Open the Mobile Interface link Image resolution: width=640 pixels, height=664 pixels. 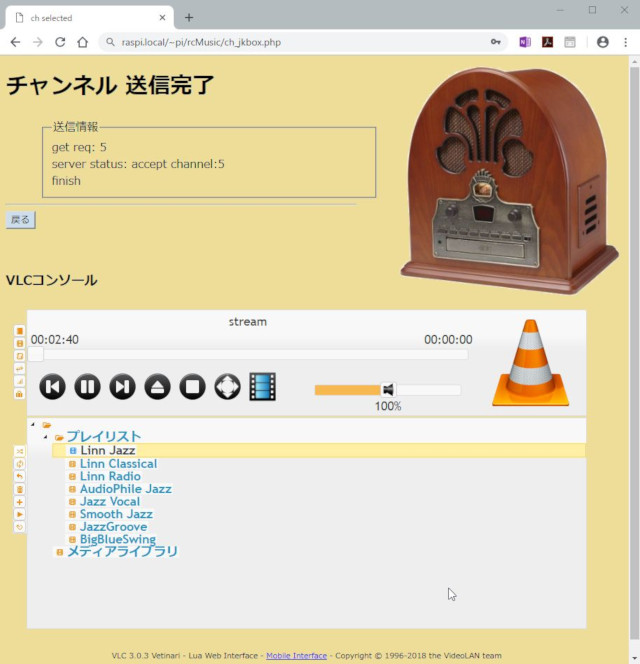point(296,656)
